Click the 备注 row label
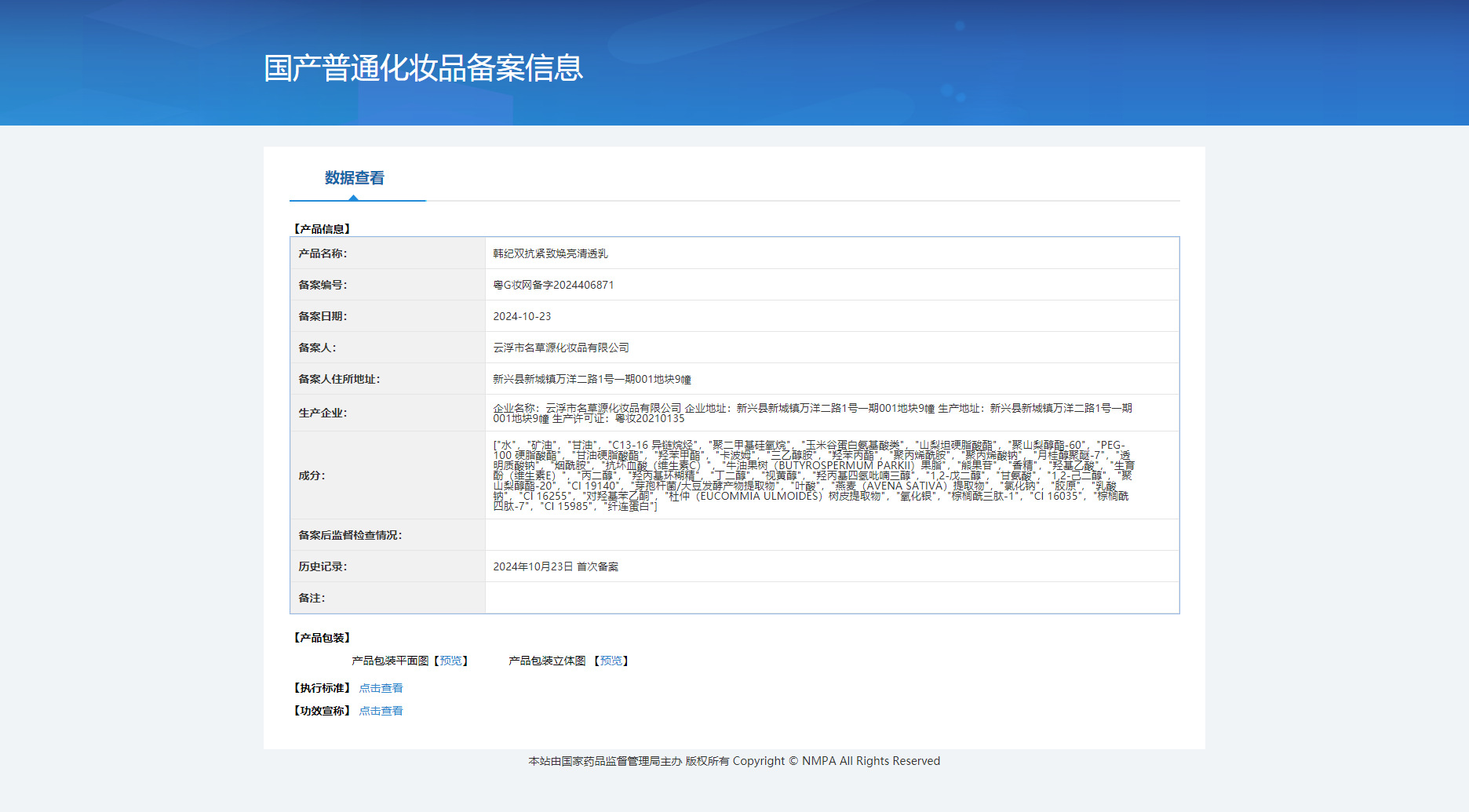The height and width of the screenshot is (812, 1469). point(312,598)
